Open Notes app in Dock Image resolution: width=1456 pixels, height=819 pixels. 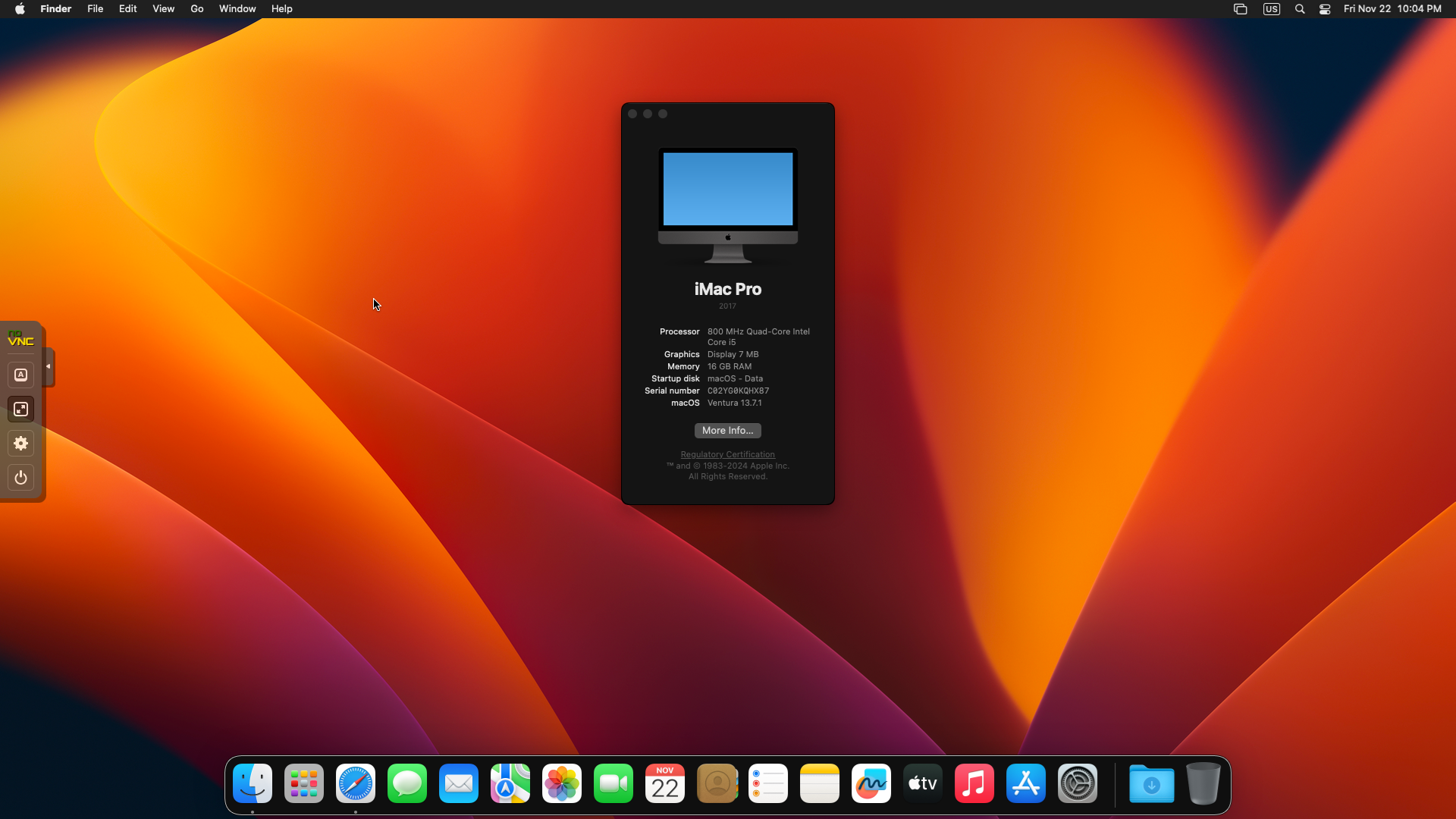[820, 783]
